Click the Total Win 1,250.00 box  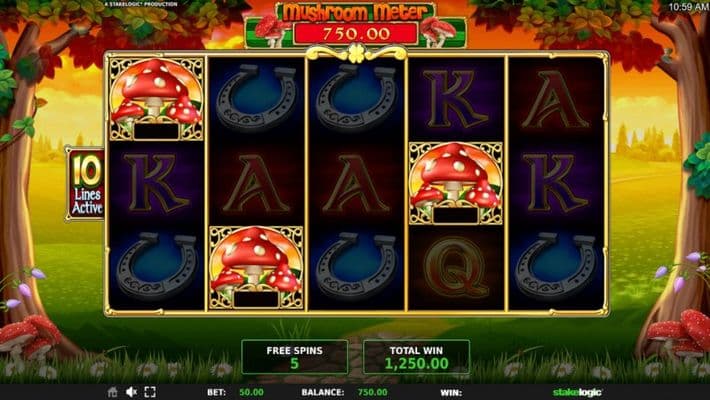pyautogui.click(x=417, y=357)
